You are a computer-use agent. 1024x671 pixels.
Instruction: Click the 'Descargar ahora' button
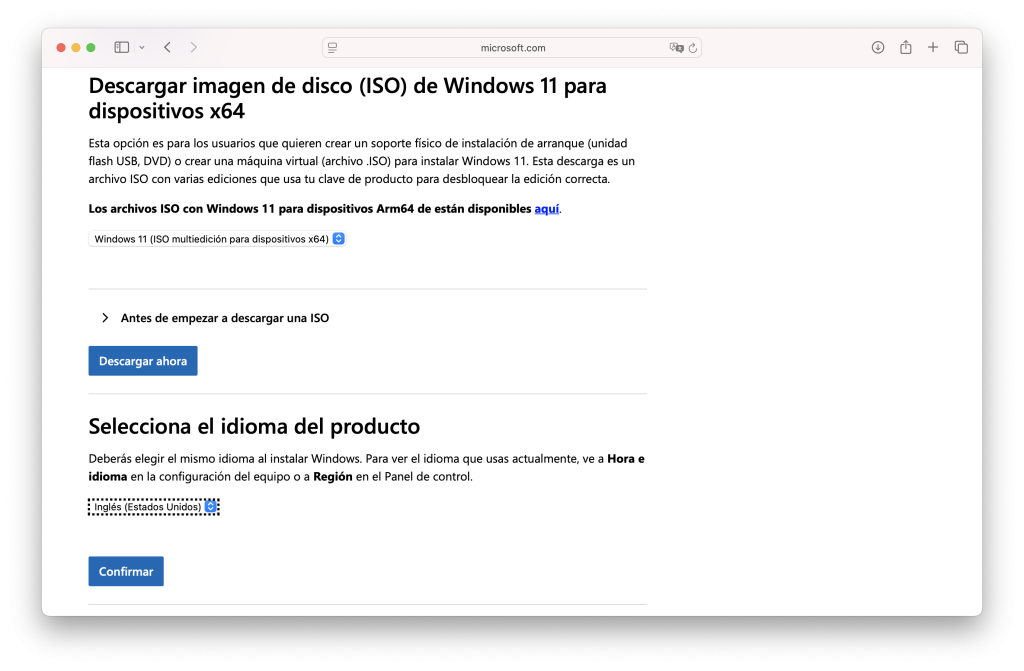tap(143, 361)
